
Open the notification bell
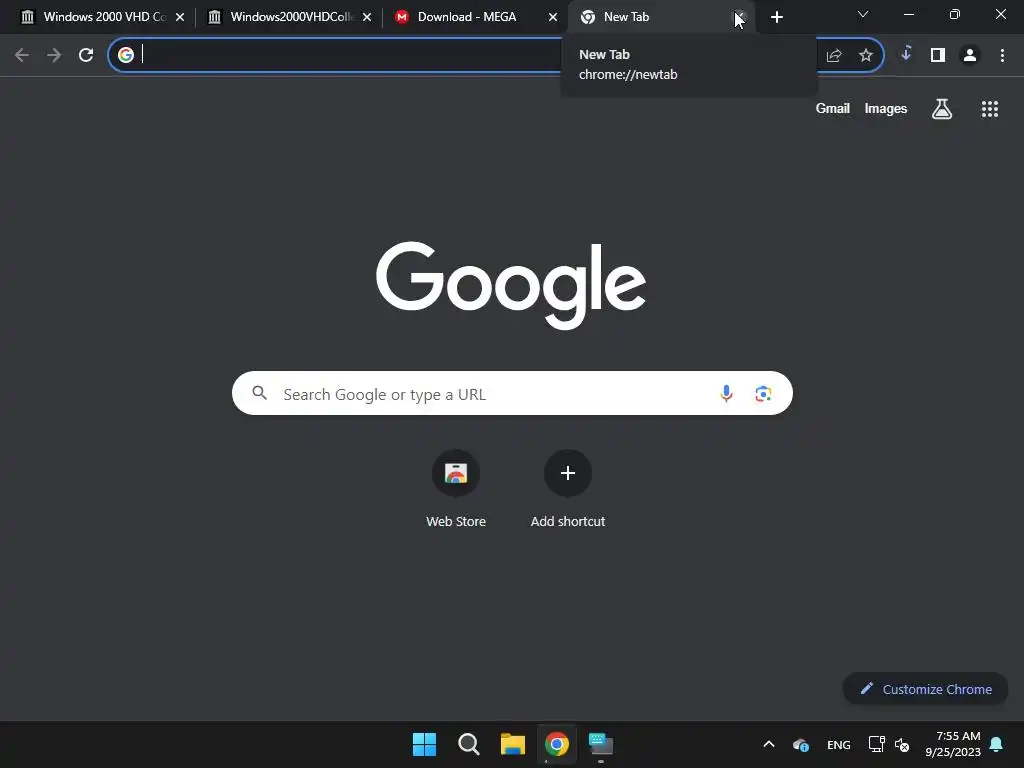[996, 744]
